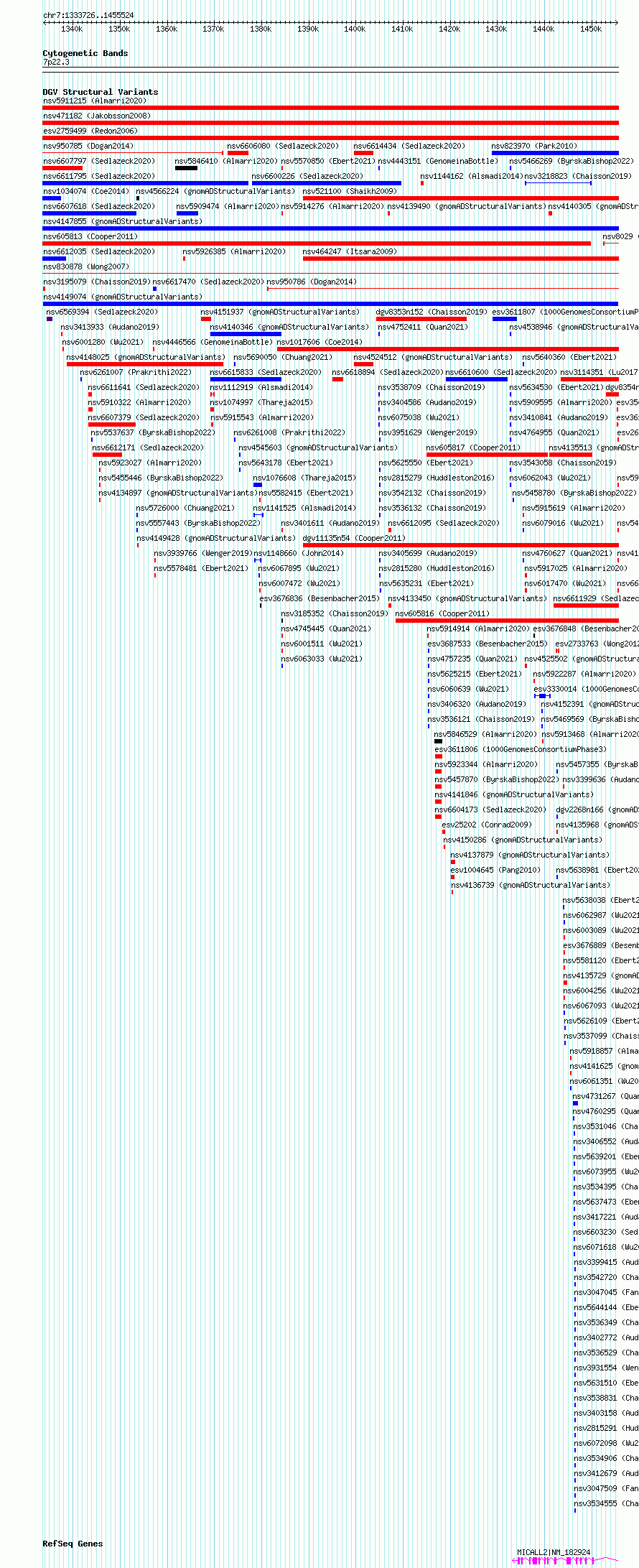The height and width of the screenshot is (1568, 639).
Task: Select nsv6001280 (Wu2021) variant
Action: (63, 349)
